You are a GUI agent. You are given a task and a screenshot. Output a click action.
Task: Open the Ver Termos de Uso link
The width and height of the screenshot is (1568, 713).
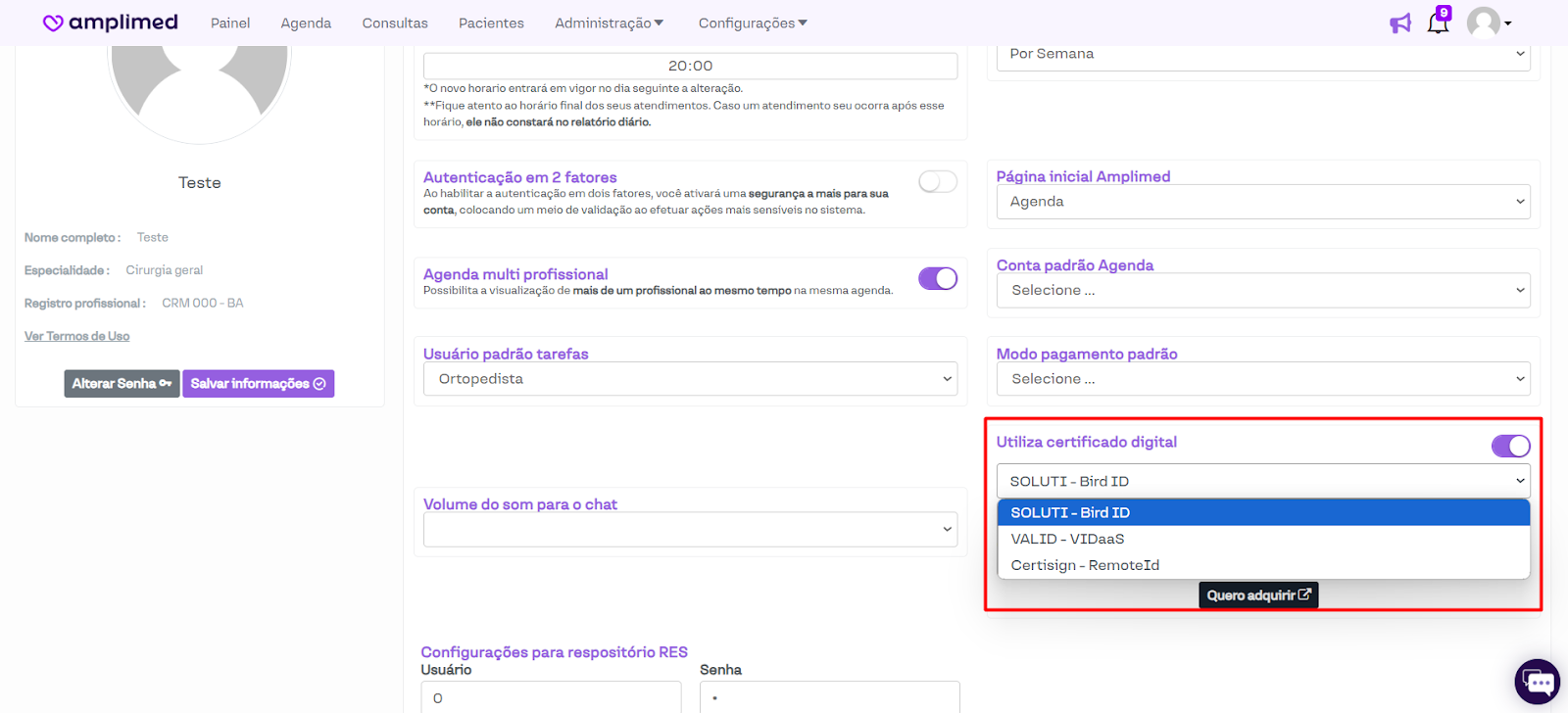tap(76, 336)
